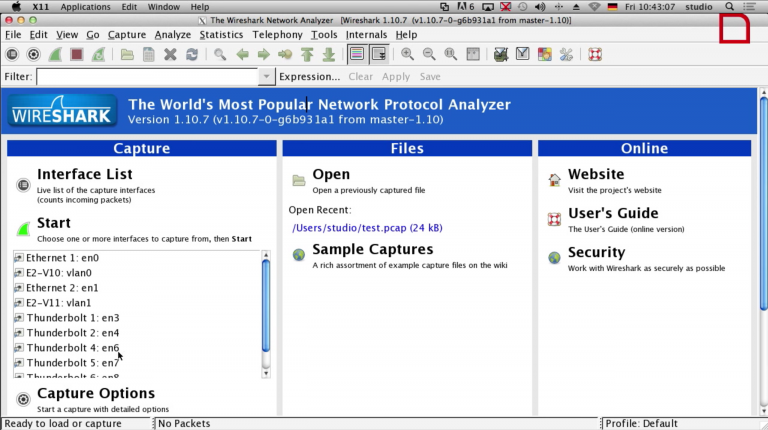
Task: Close the capture file using the X icon
Action: pos(170,54)
